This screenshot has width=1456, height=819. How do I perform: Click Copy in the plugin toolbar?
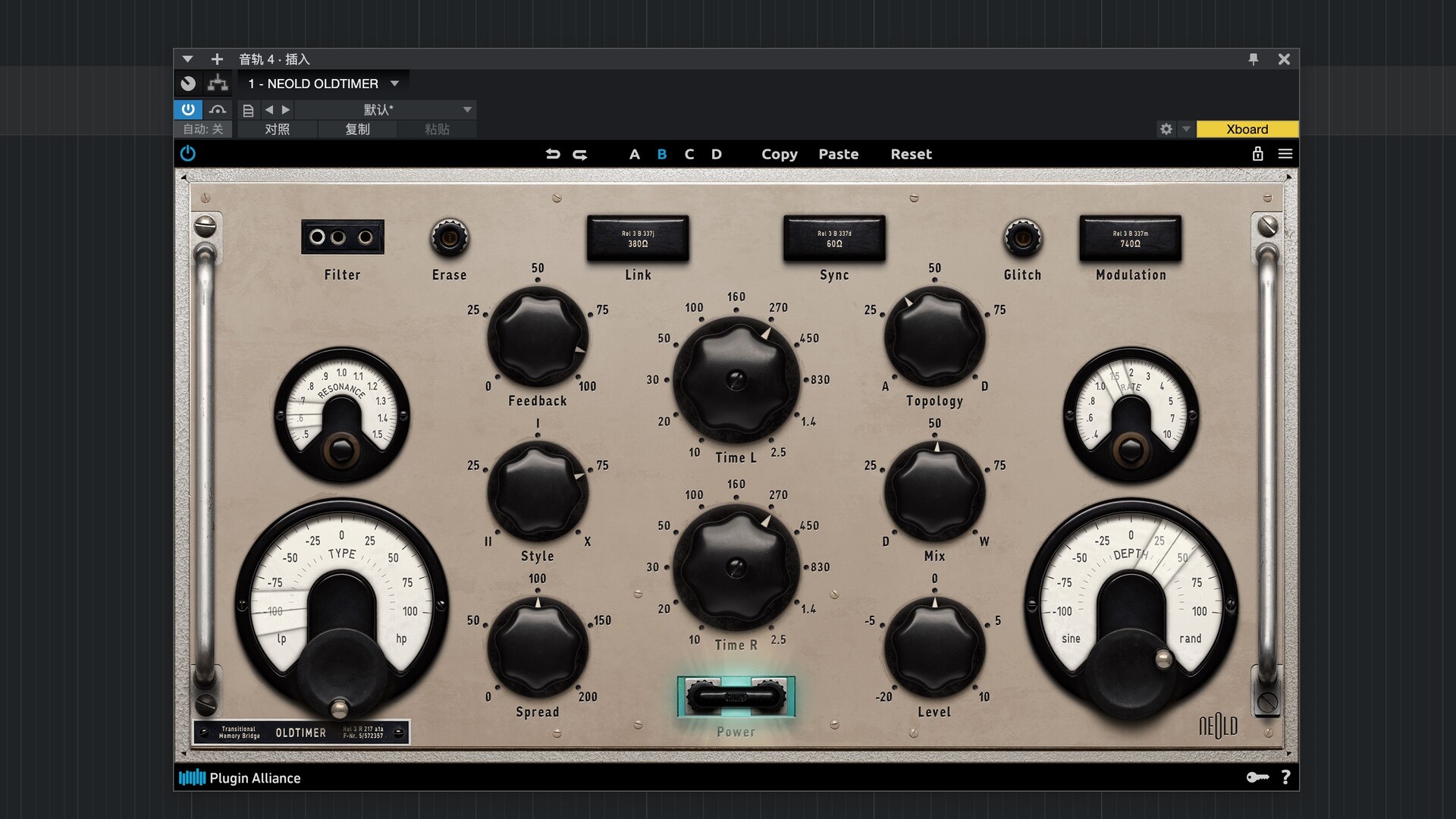780,154
